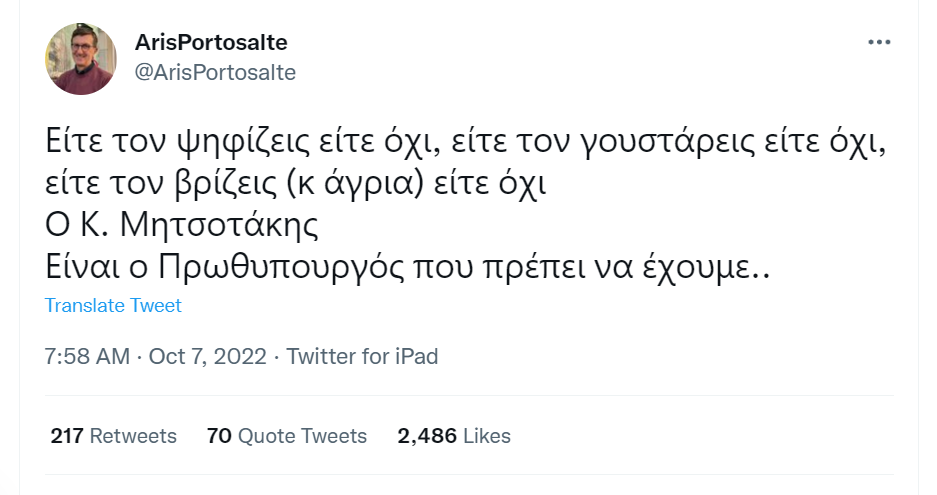The image size is (937, 495).
Task: View the 217 Retweets list
Action: pyautogui.click(x=113, y=436)
